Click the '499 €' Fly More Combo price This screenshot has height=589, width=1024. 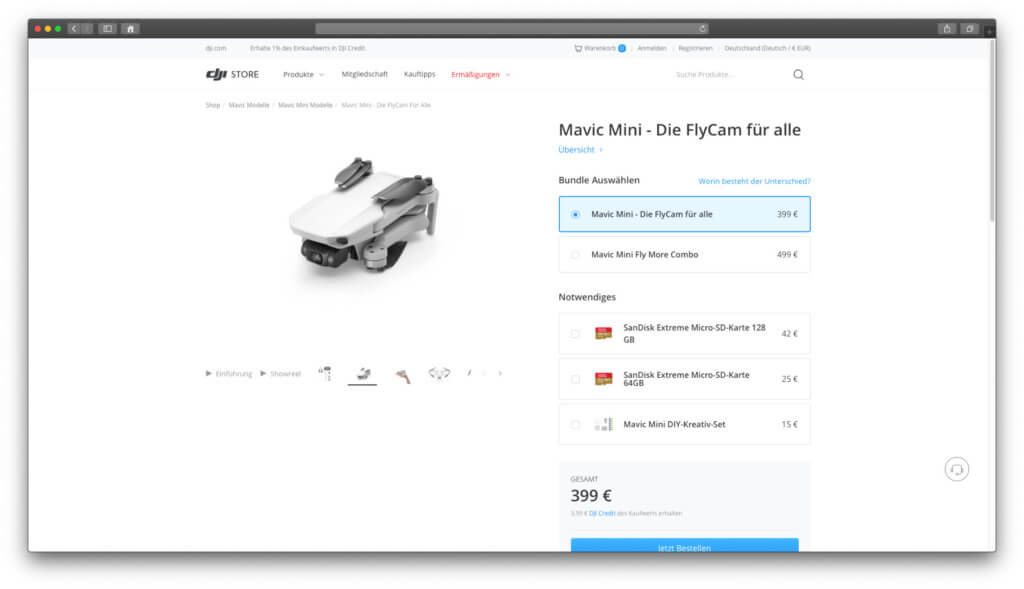pyautogui.click(x=787, y=255)
